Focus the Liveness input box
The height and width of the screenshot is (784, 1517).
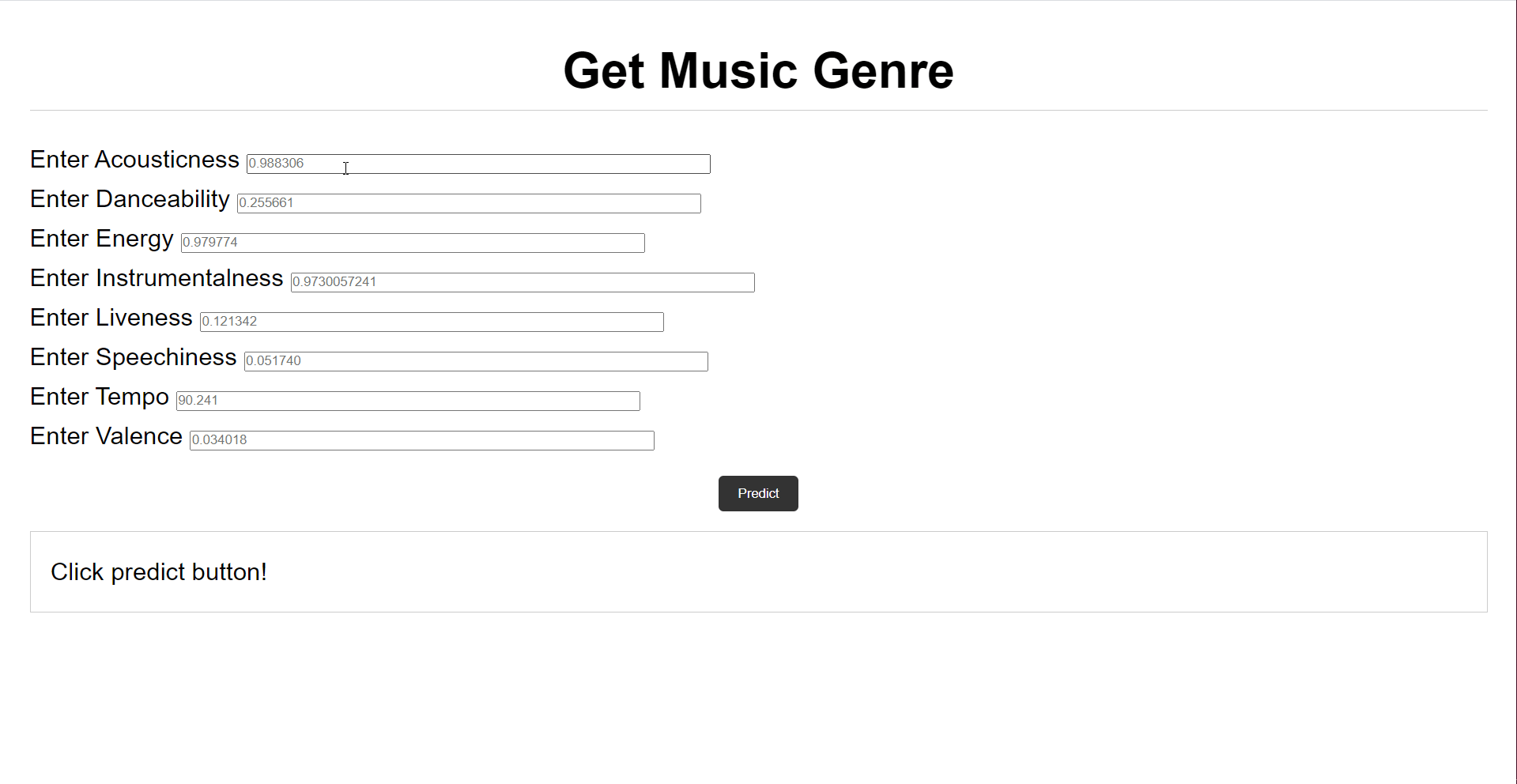[432, 322]
